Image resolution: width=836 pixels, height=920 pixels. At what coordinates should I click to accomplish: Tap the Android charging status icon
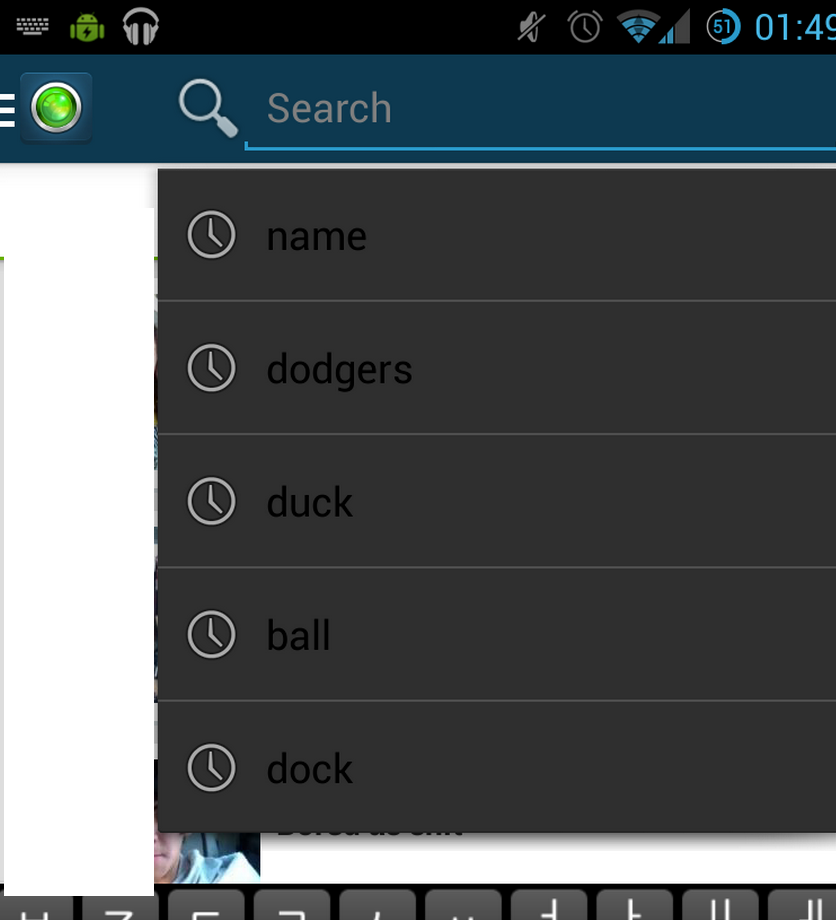coord(87,27)
